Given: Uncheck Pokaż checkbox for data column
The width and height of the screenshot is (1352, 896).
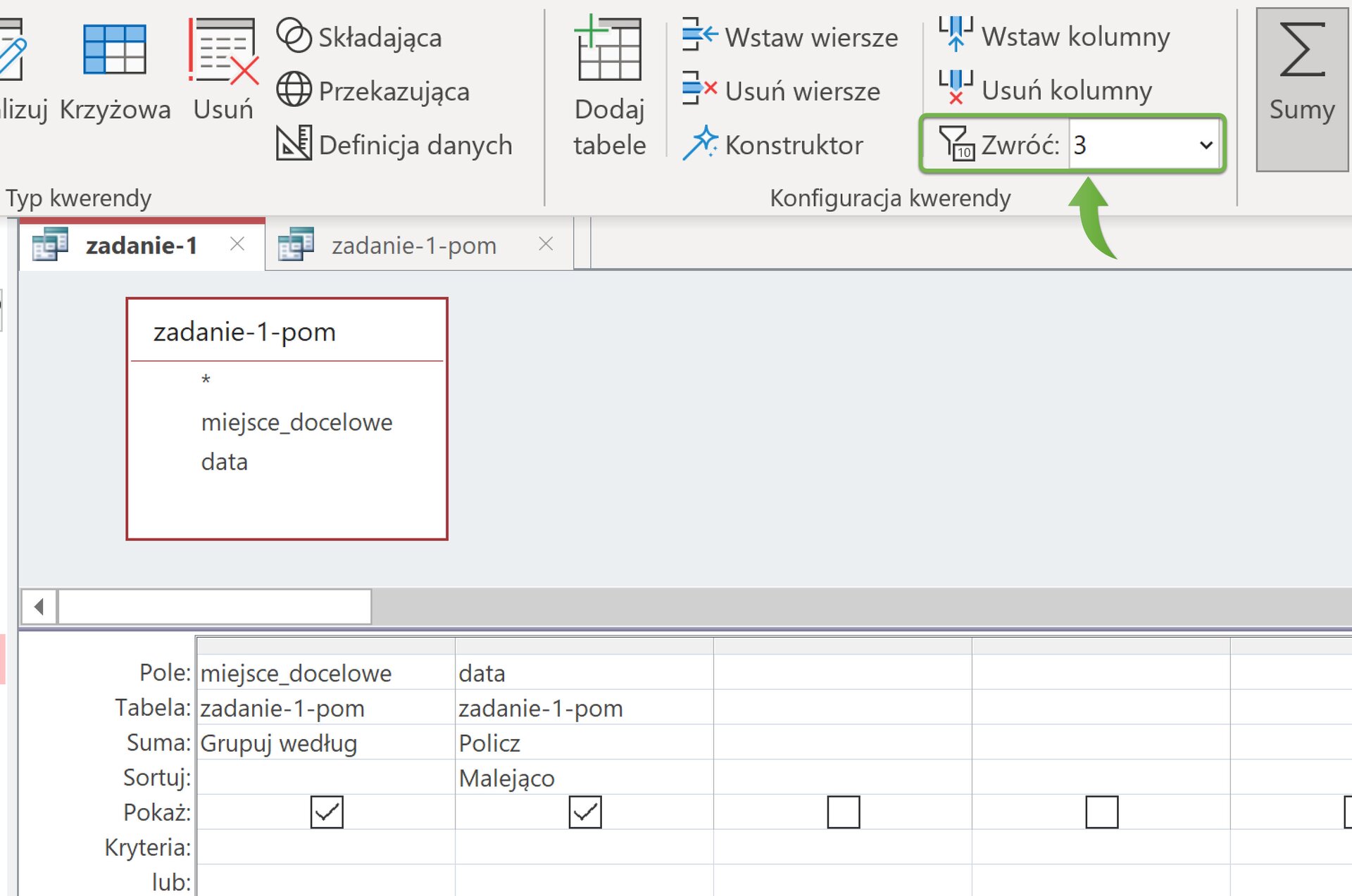Looking at the screenshot, I should pos(585,812).
